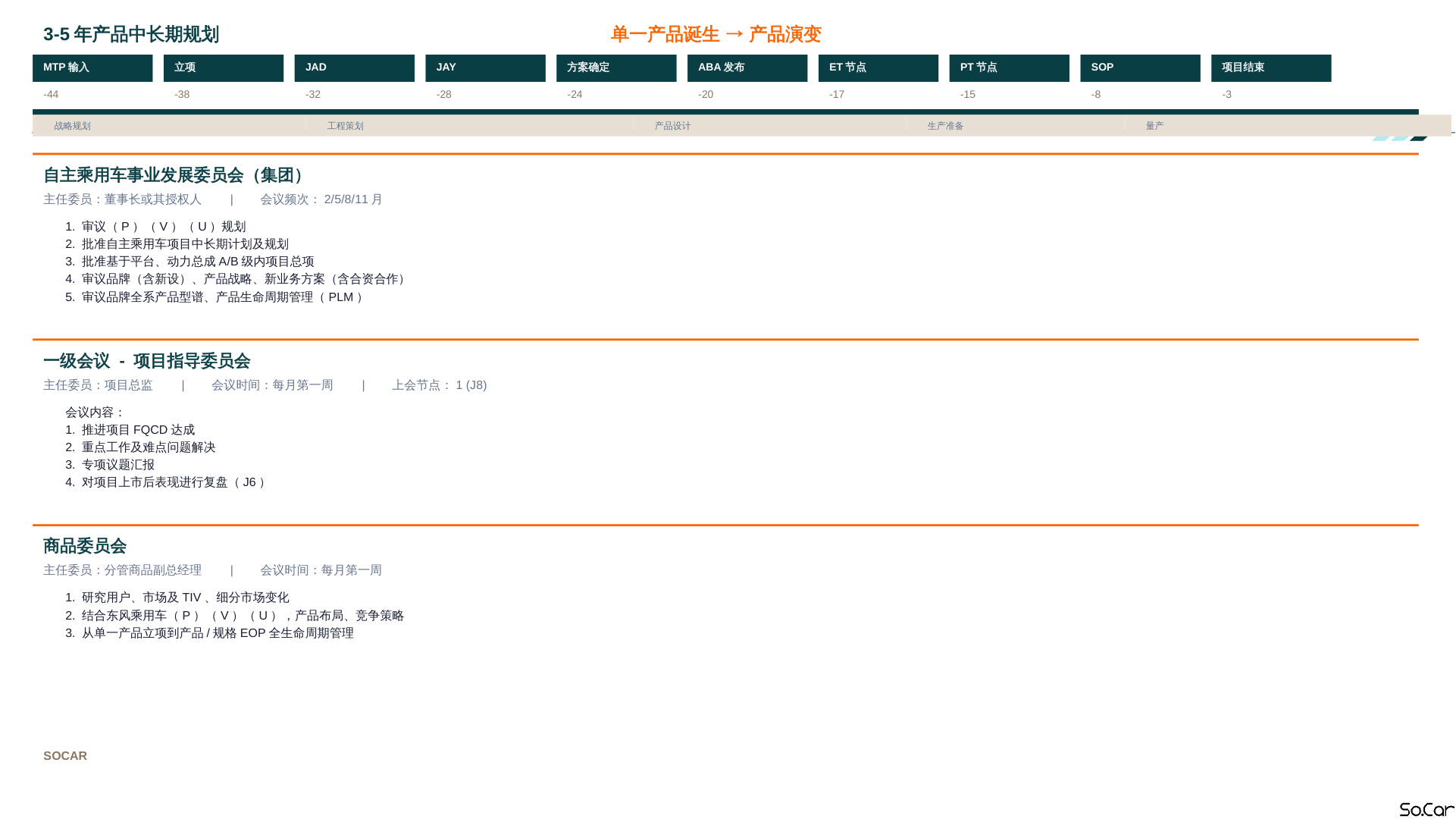Click the -3 month value
The image size is (1456, 819).
pyautogui.click(x=1227, y=95)
